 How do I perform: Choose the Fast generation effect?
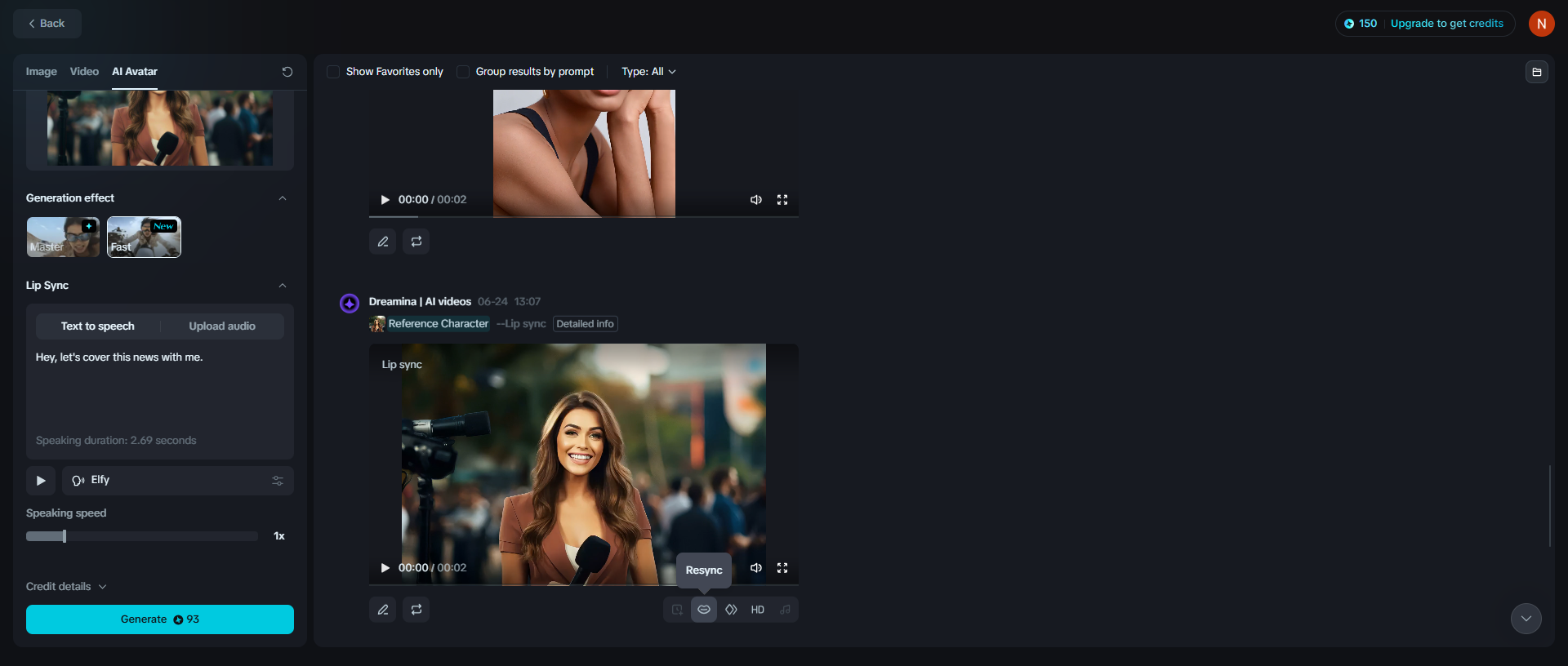pyautogui.click(x=144, y=237)
